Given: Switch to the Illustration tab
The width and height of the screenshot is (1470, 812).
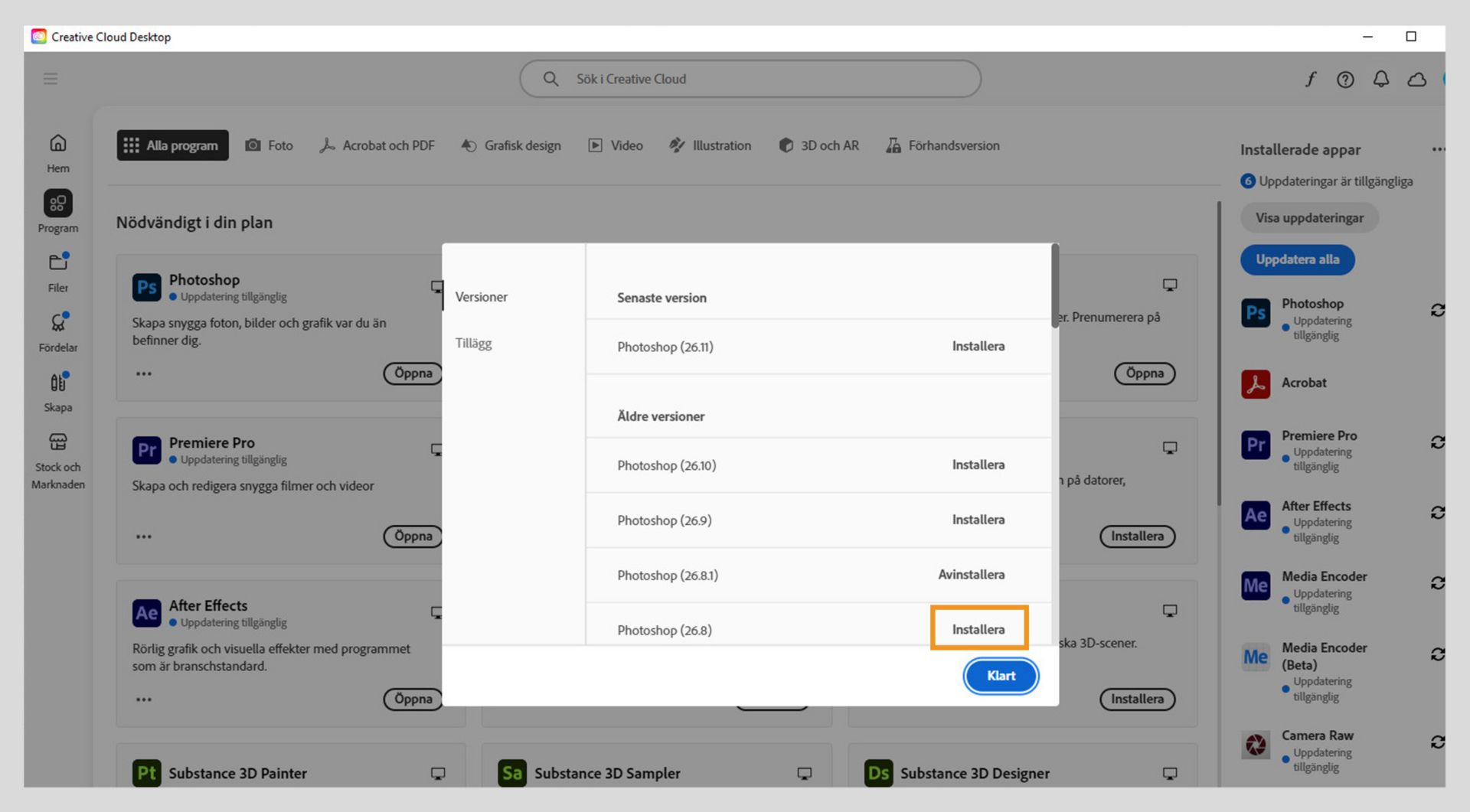Looking at the screenshot, I should pyautogui.click(x=710, y=145).
